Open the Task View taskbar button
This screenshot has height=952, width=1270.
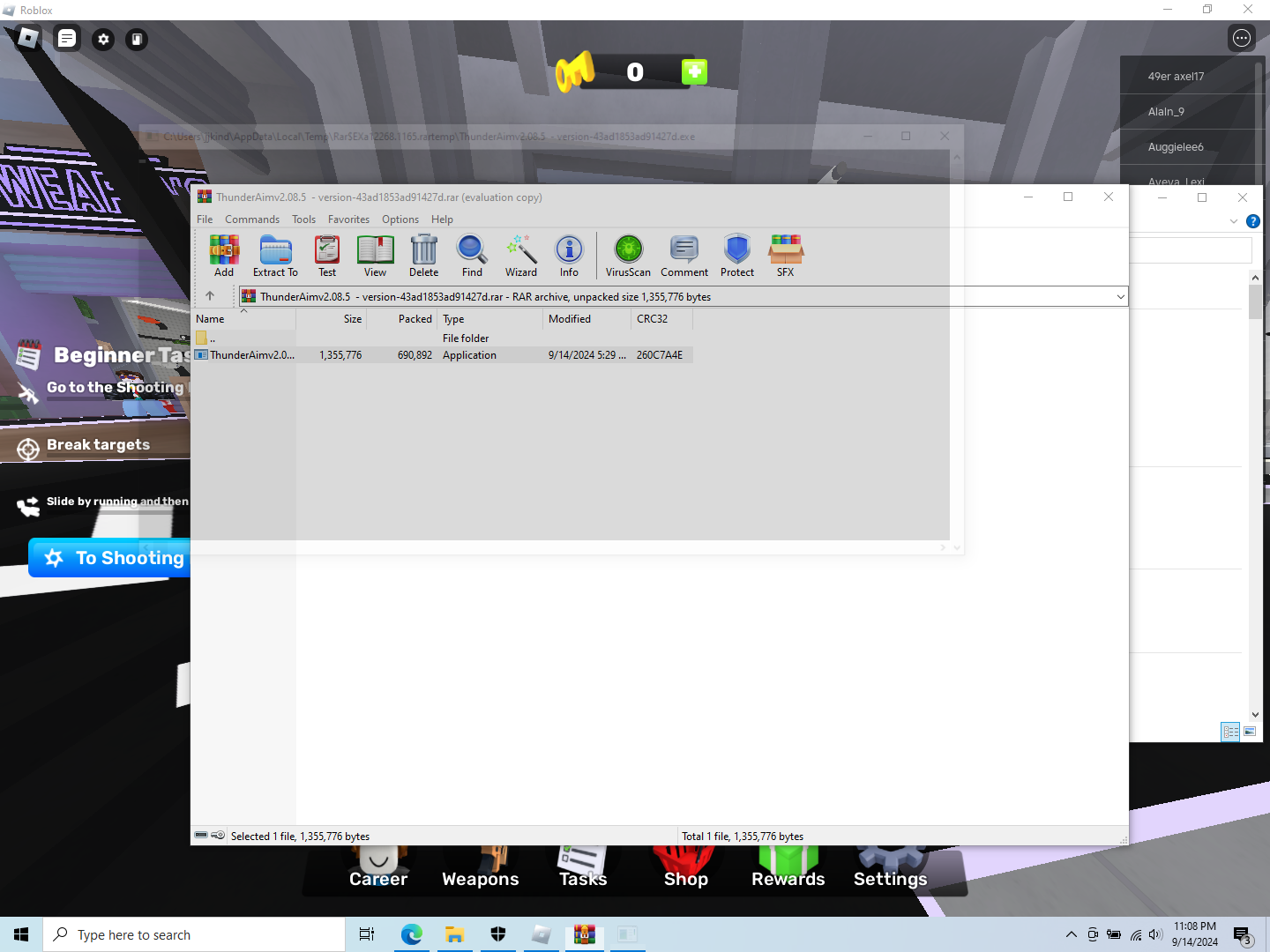[x=367, y=934]
